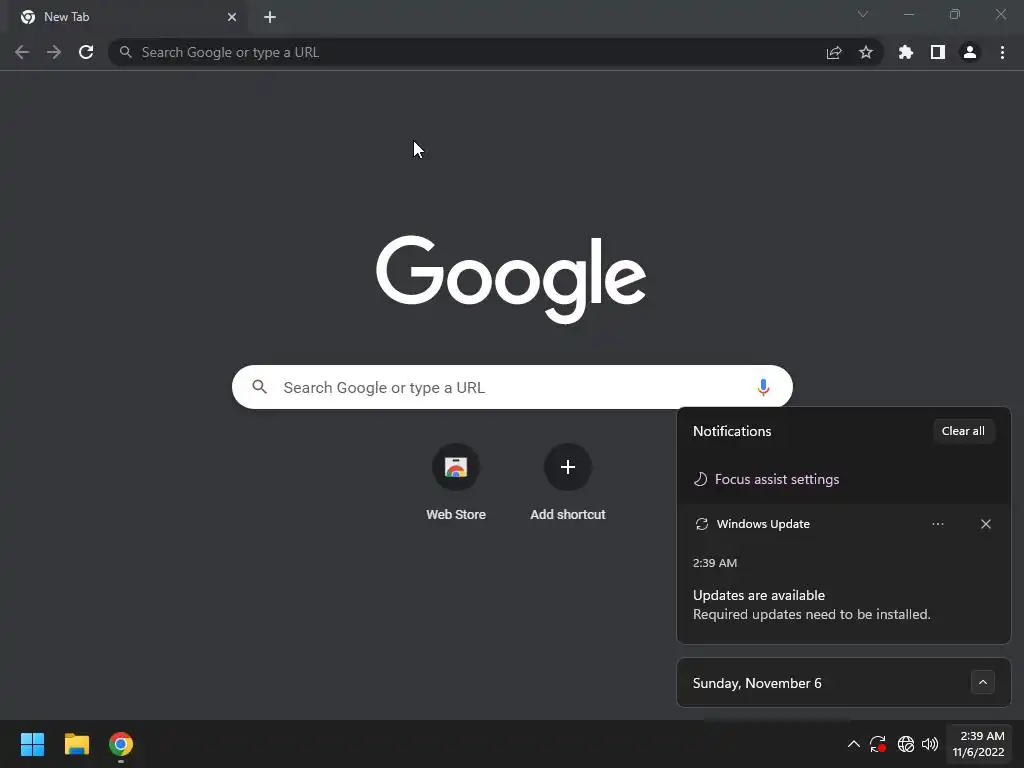Open the Chrome profile avatar
1024x768 pixels.
(970, 52)
